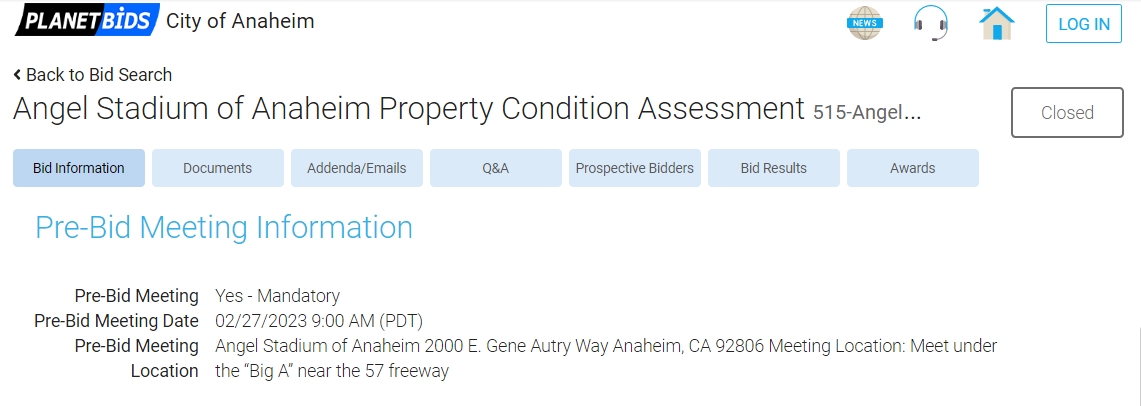Click the Pre-Bid Meeting Information heading
1141x406 pixels.
224,228
